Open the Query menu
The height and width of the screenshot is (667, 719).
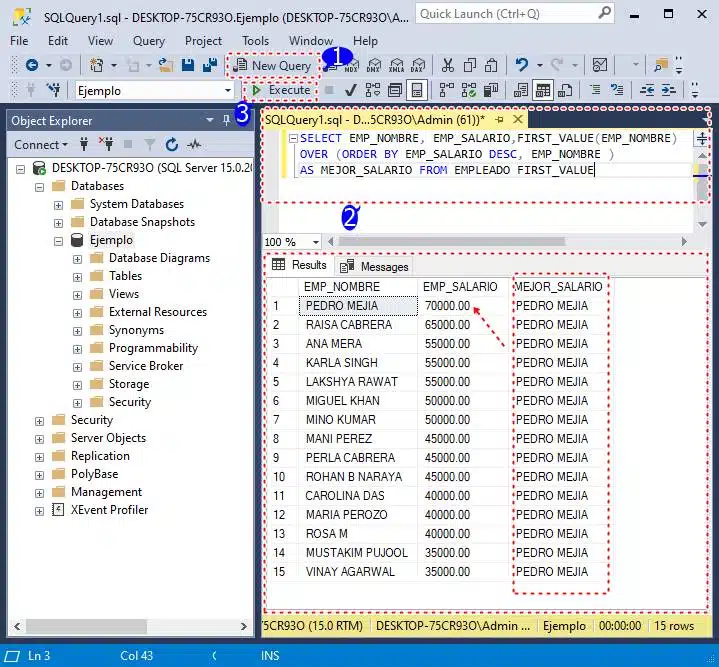click(149, 41)
